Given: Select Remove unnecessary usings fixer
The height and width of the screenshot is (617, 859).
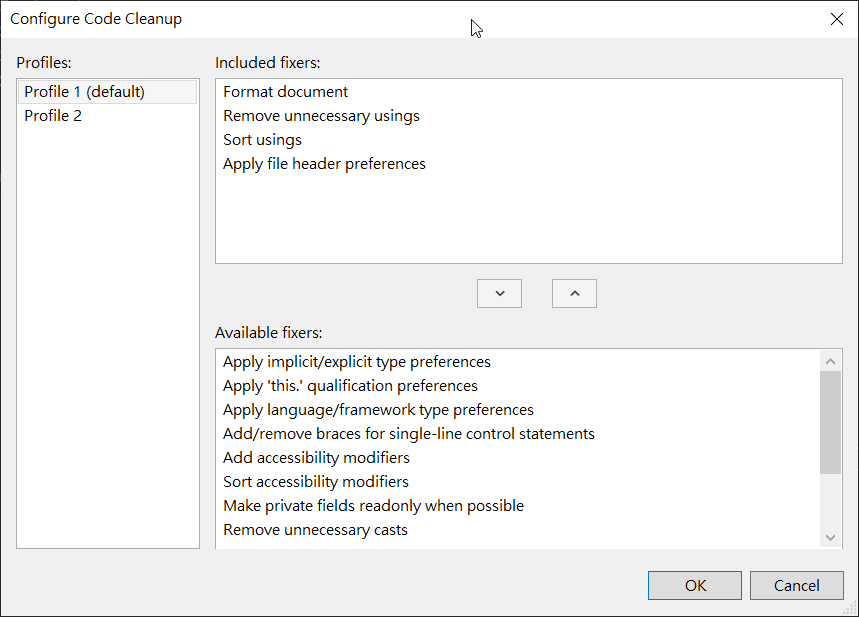Looking at the screenshot, I should [x=321, y=116].
